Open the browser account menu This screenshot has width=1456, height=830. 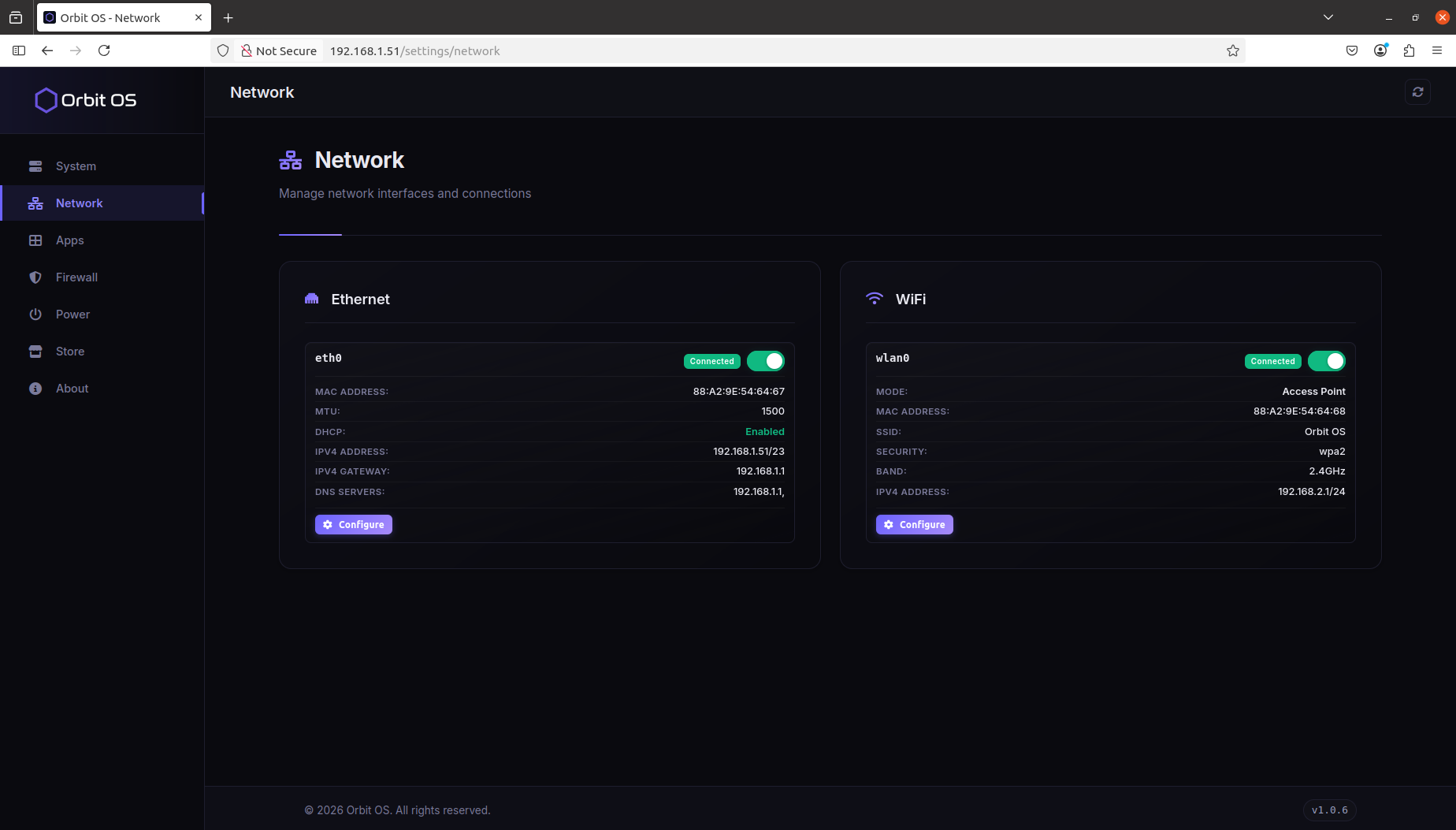tap(1380, 50)
